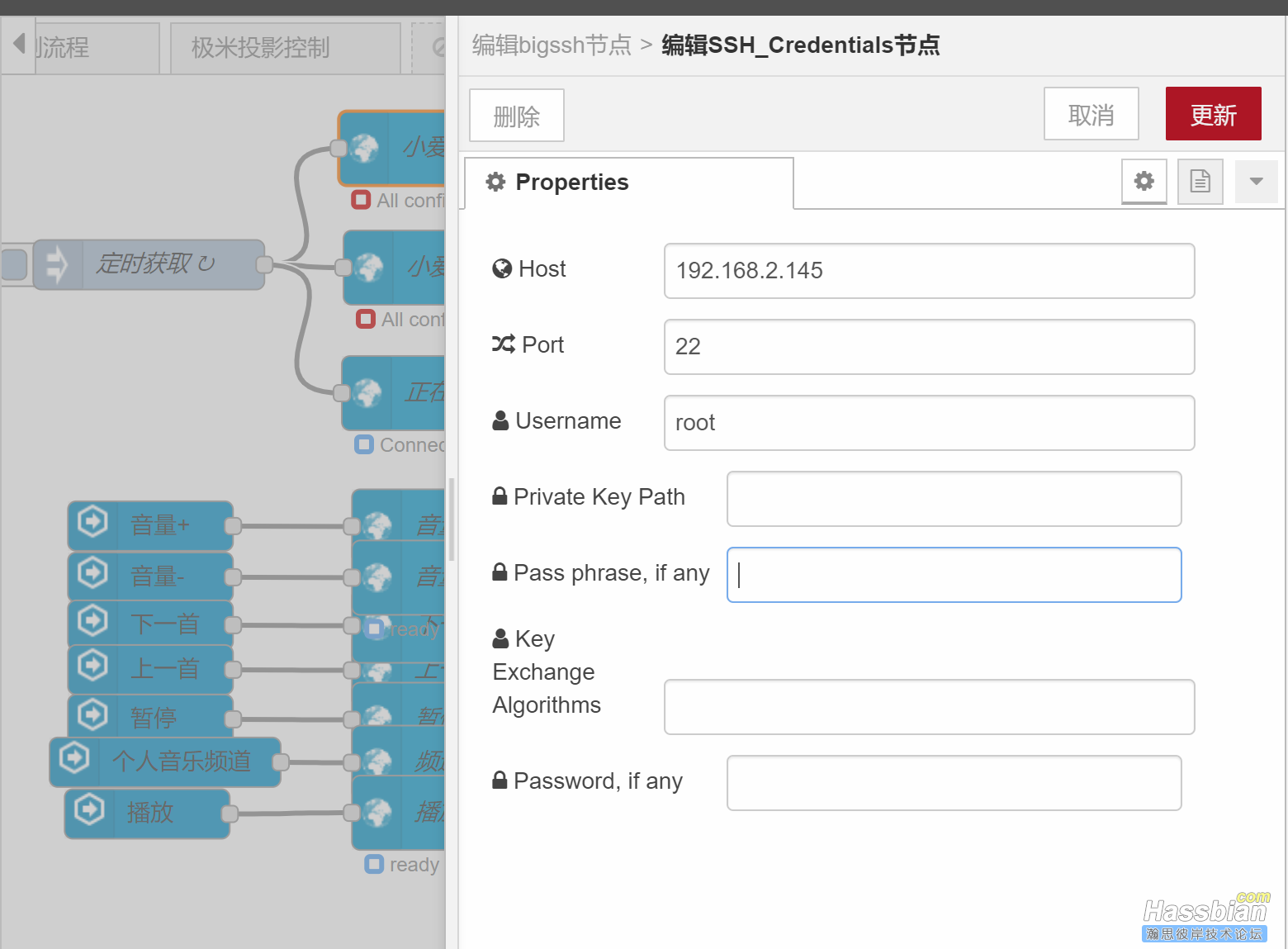Switch to the 极米投影控制 flow tab

pos(285,48)
